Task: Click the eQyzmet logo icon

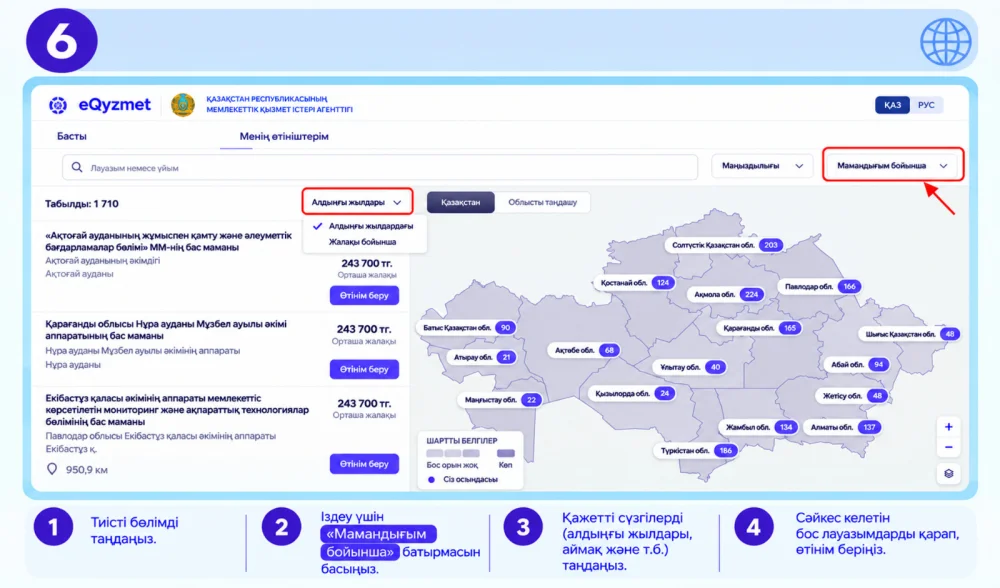Action: click(58, 105)
